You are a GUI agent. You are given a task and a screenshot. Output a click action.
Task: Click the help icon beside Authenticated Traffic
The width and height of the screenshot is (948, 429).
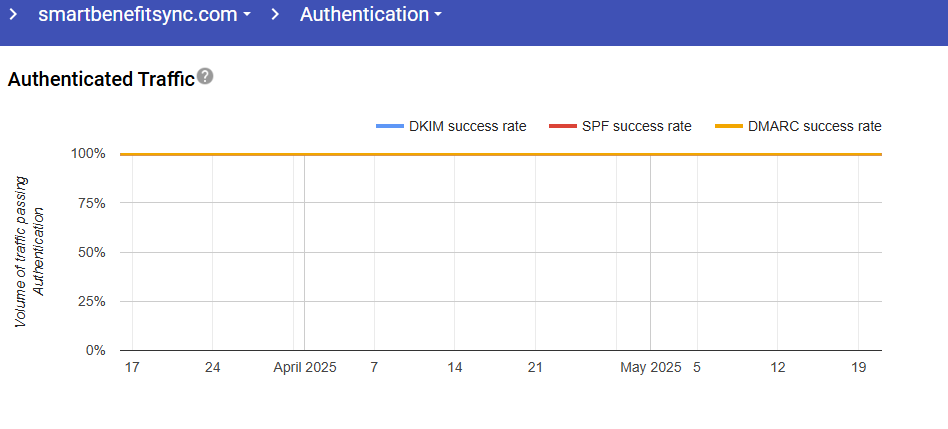pyautogui.click(x=205, y=77)
